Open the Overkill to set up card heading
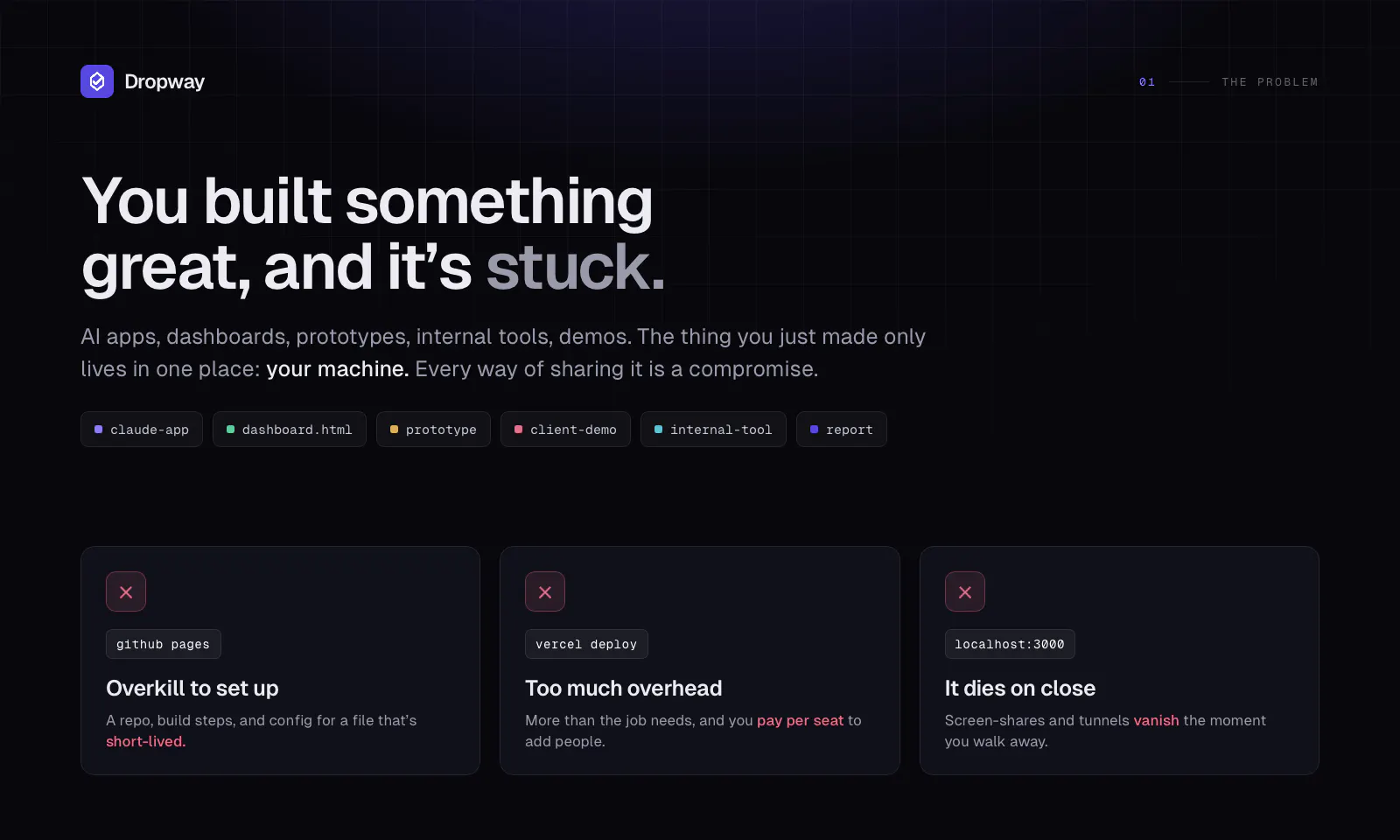 (x=192, y=689)
